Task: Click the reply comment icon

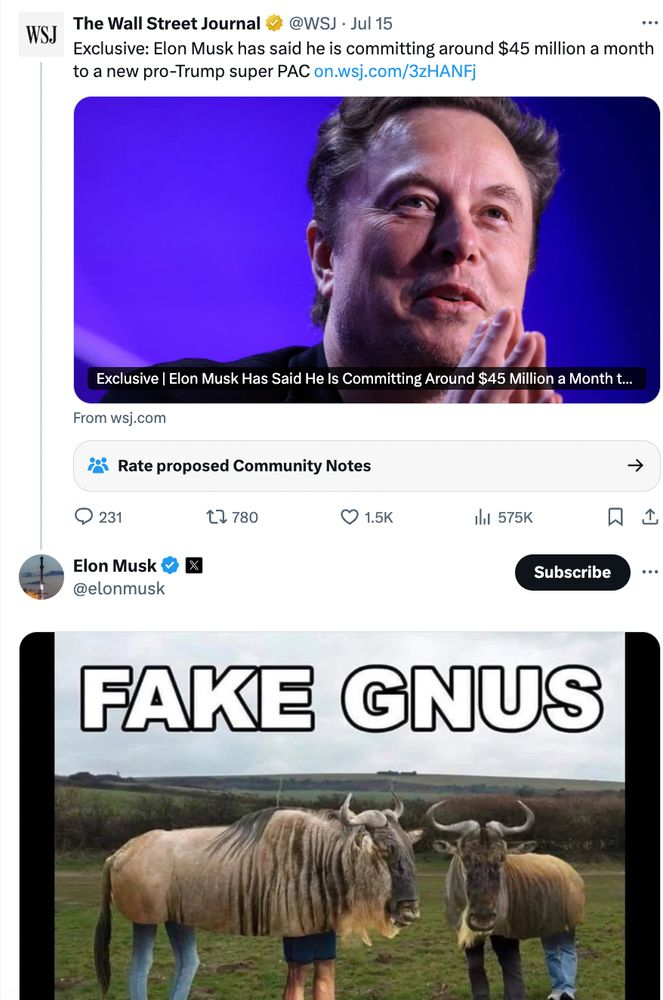Action: tap(84, 517)
